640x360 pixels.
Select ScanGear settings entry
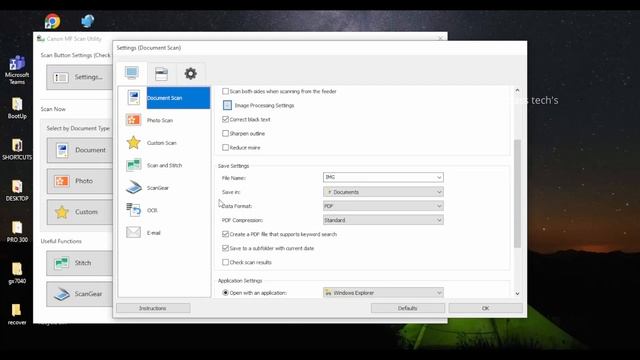[158, 188]
